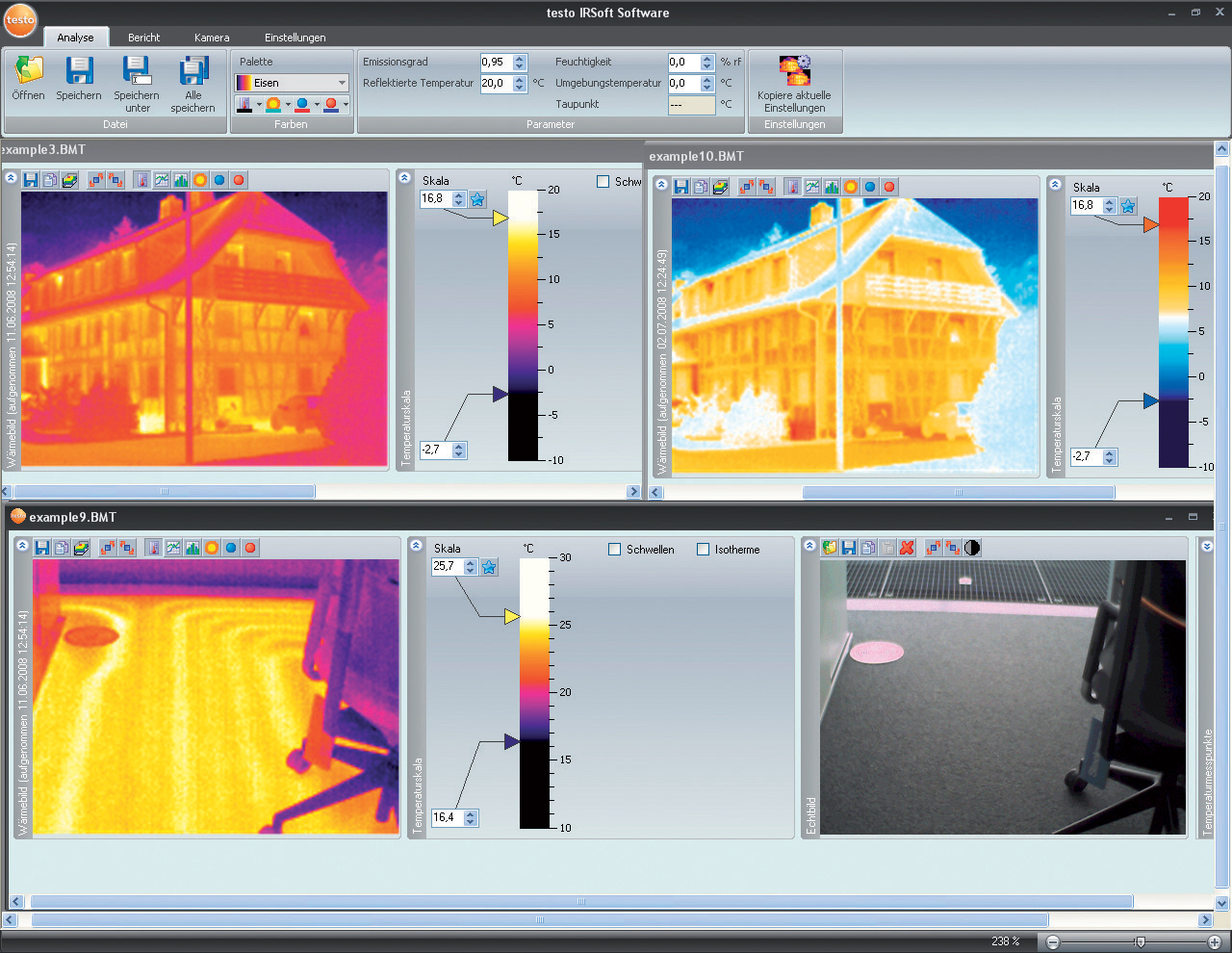The image size is (1232, 953).
Task: Click star auto-scale icon in example9.BMT Skala
Action: [x=489, y=567]
